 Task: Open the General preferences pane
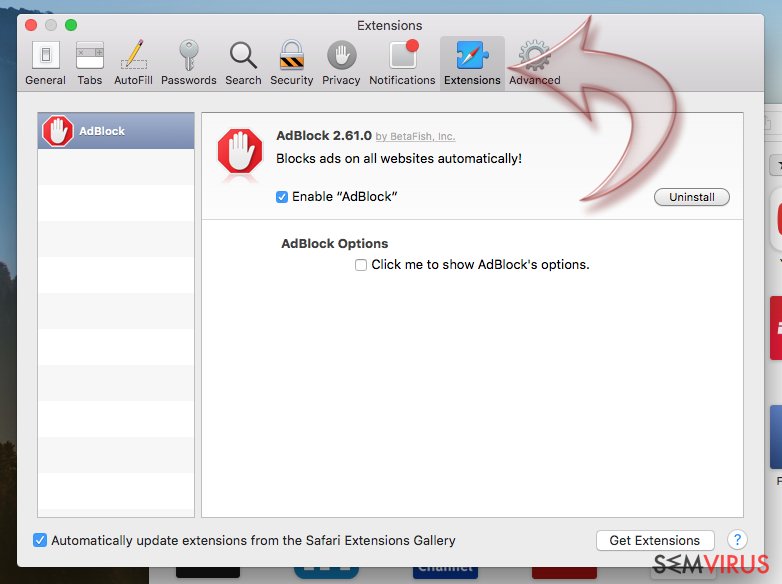point(45,63)
